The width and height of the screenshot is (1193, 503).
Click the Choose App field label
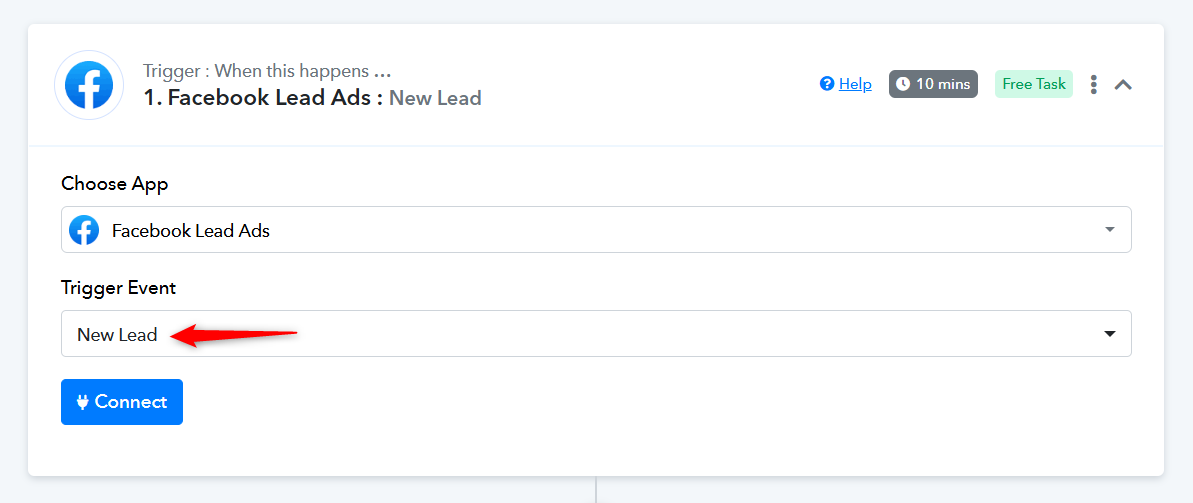point(115,184)
